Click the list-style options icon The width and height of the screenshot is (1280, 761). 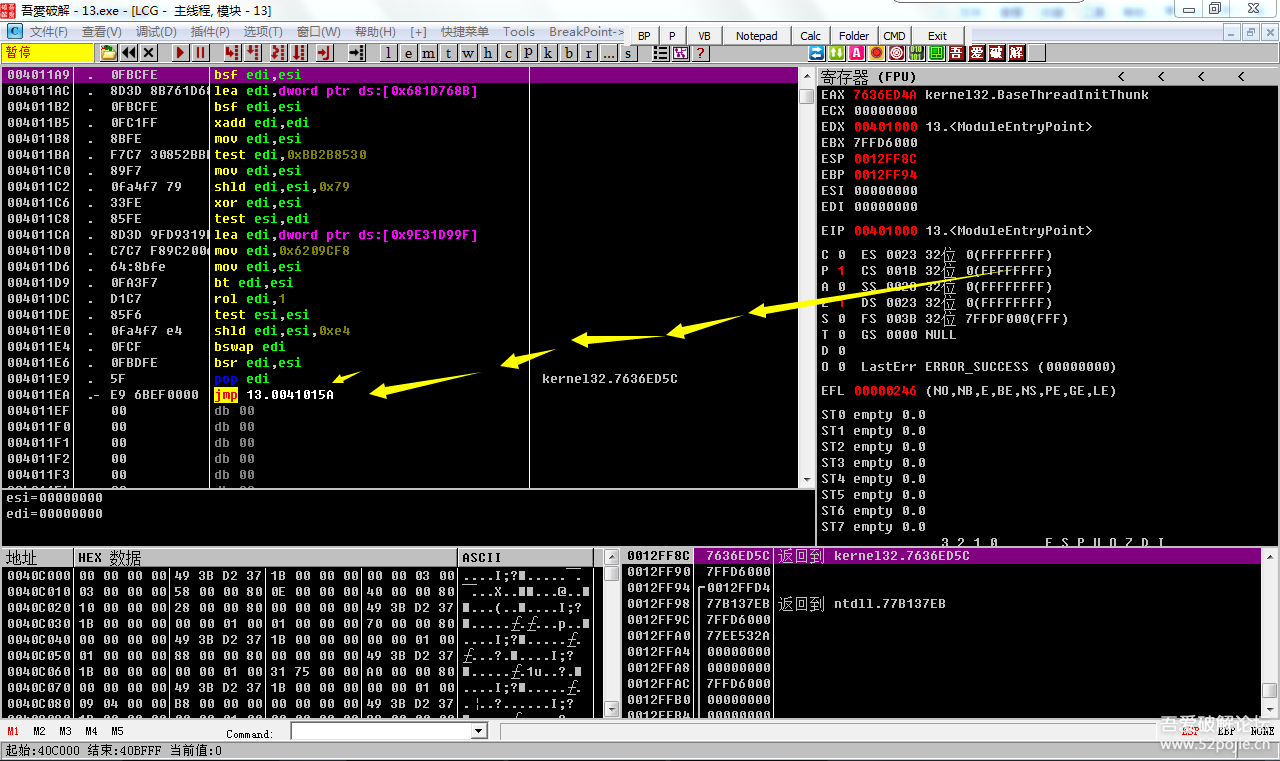point(660,53)
